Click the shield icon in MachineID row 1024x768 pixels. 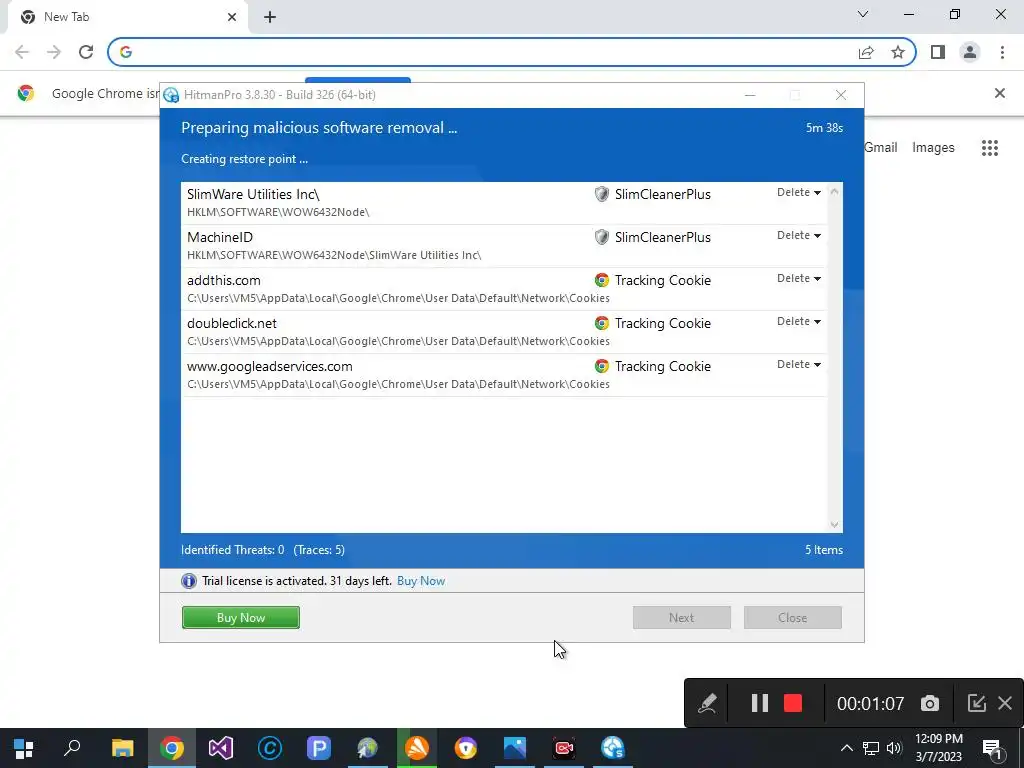(601, 237)
